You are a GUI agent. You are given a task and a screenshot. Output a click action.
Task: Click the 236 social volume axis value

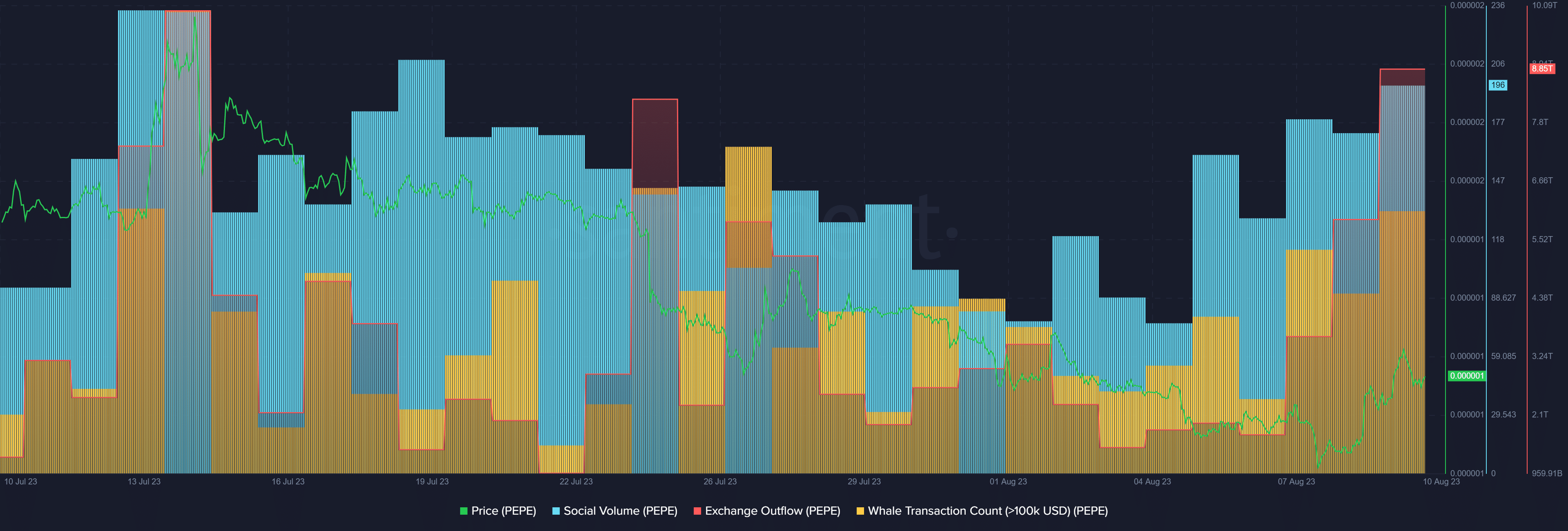(1497, 5)
